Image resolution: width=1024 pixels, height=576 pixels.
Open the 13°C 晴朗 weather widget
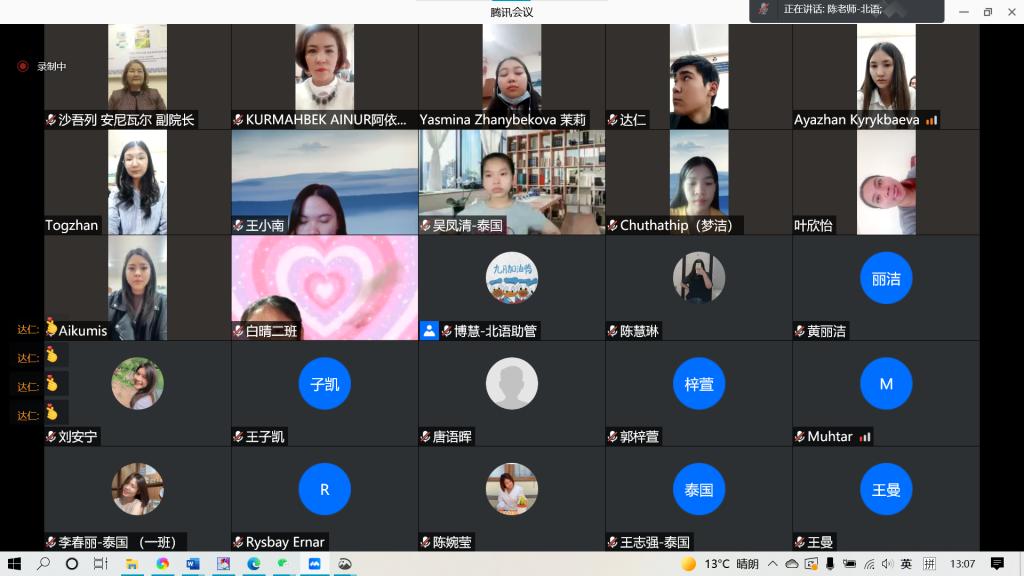point(720,564)
